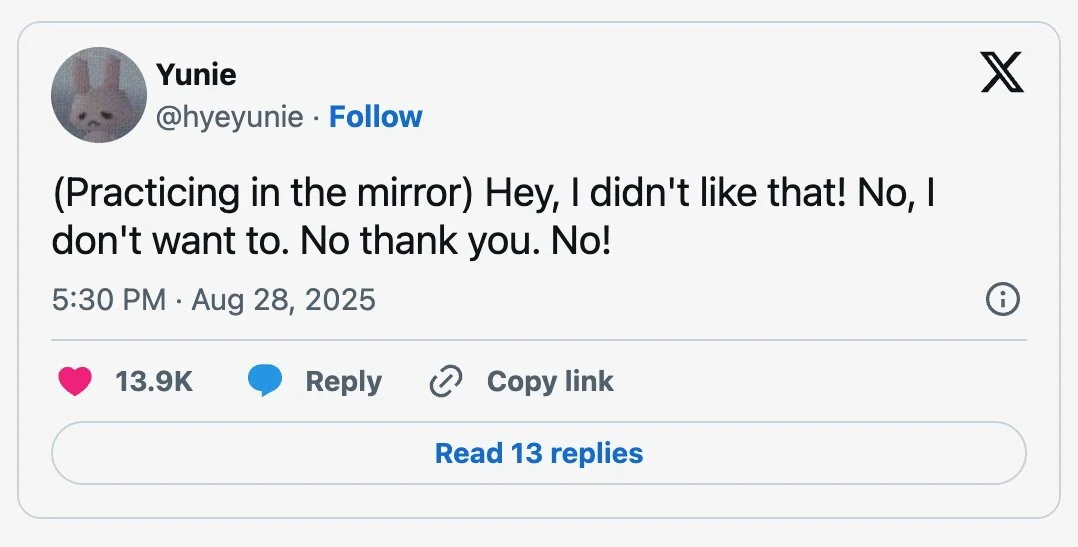Click the blue reply speech bubble icon
Screen dimensions: 1078x547
coord(265,381)
